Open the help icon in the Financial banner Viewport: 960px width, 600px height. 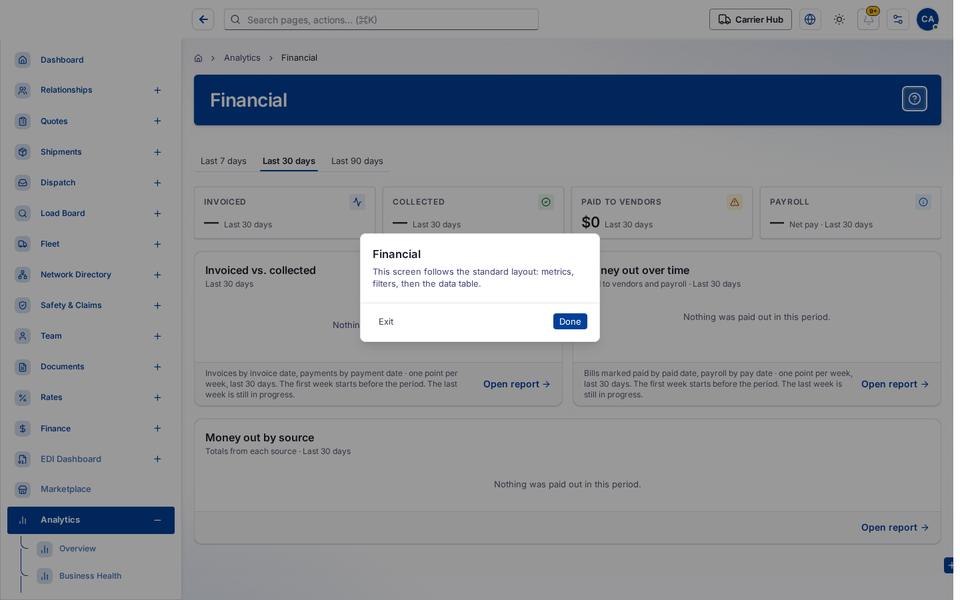tap(914, 99)
